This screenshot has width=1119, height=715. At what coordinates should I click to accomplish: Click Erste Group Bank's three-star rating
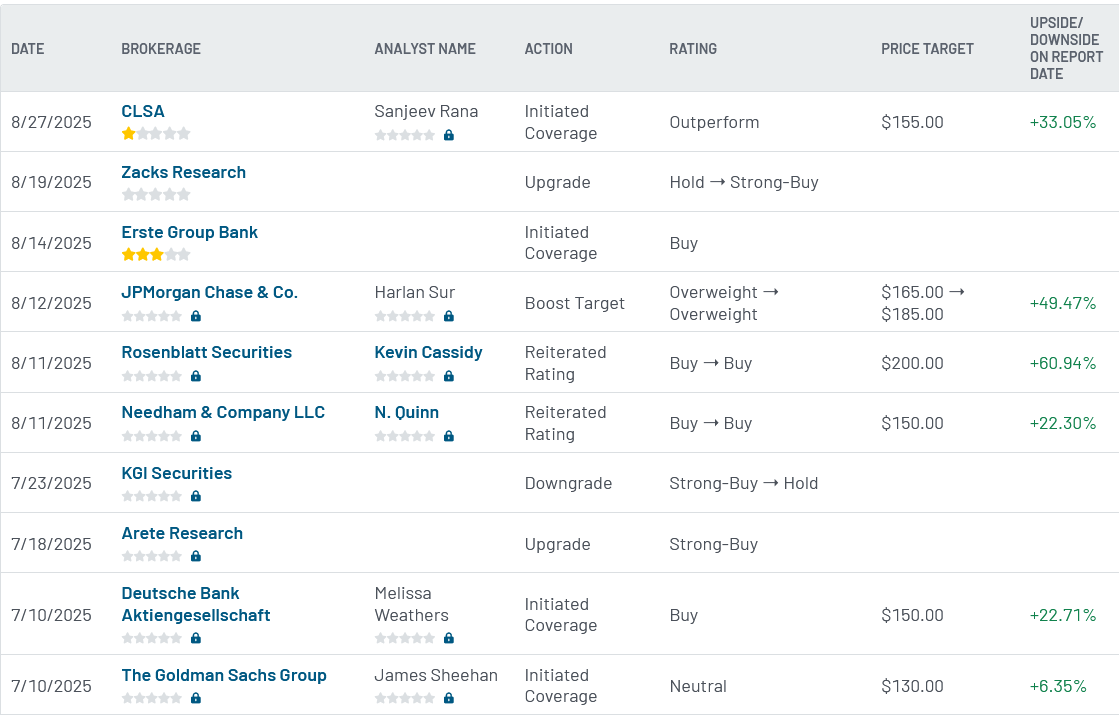click(x=156, y=254)
